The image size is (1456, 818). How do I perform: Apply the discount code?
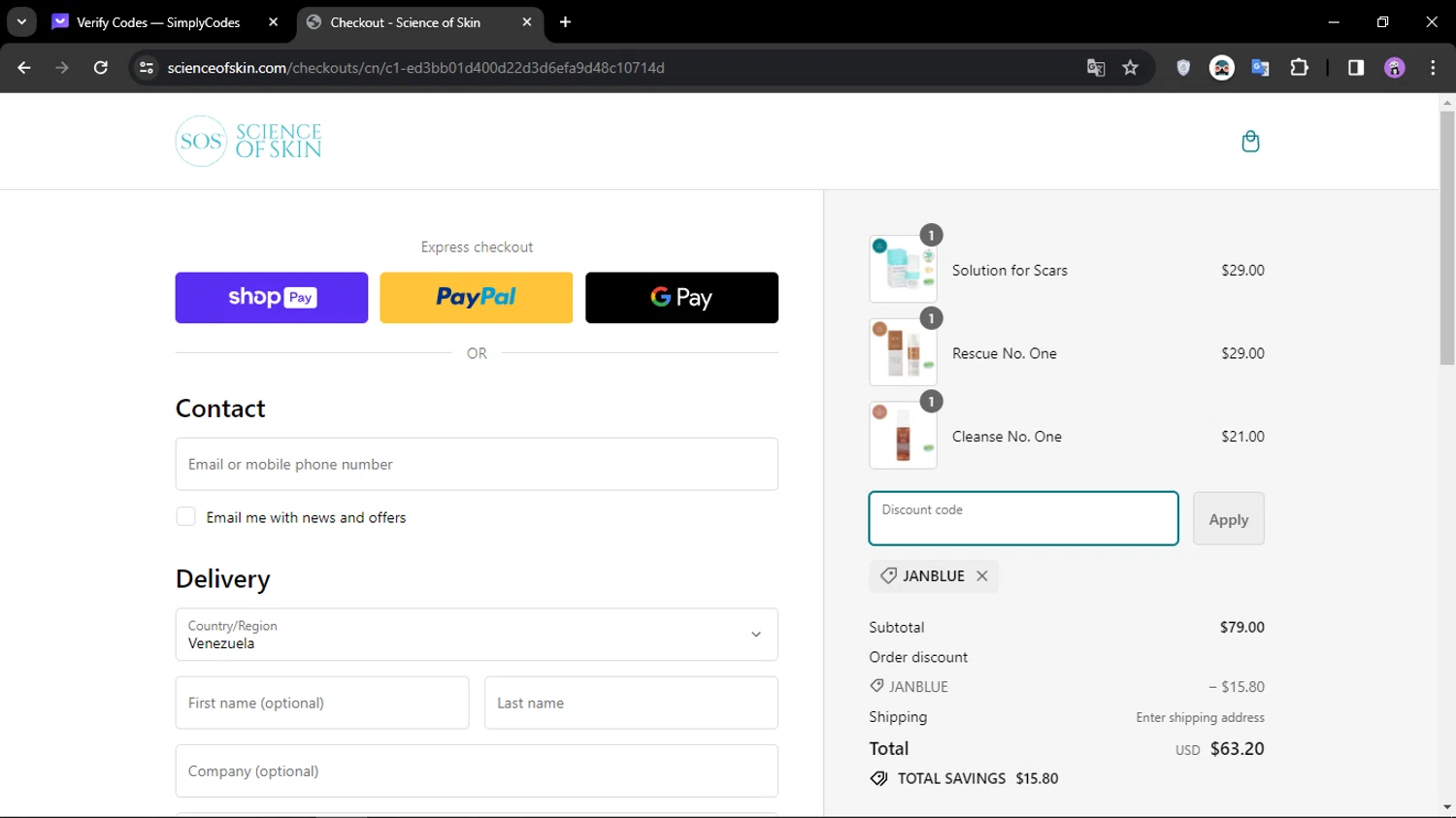coord(1228,519)
